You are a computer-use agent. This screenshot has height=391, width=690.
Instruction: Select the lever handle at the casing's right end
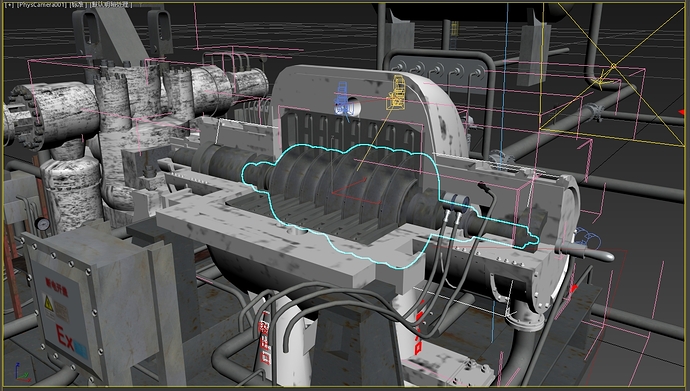pyautogui.click(x=585, y=252)
